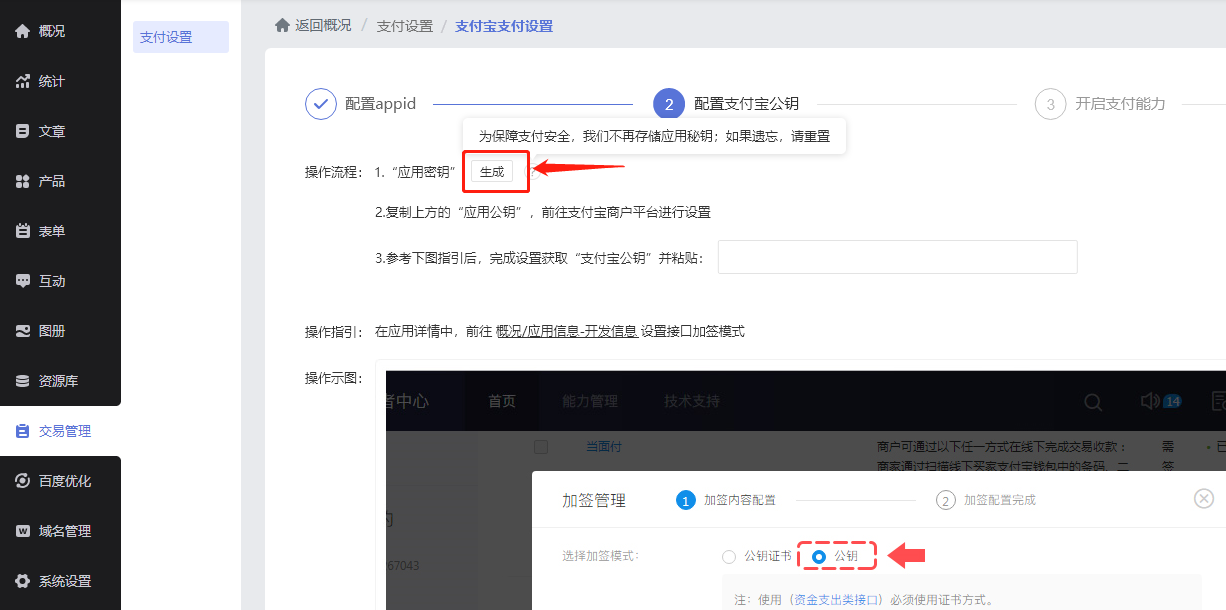This screenshot has height=610, width=1226.
Task: Click the 操作示图 example image thumbnail
Action: pyautogui.click(x=806, y=490)
